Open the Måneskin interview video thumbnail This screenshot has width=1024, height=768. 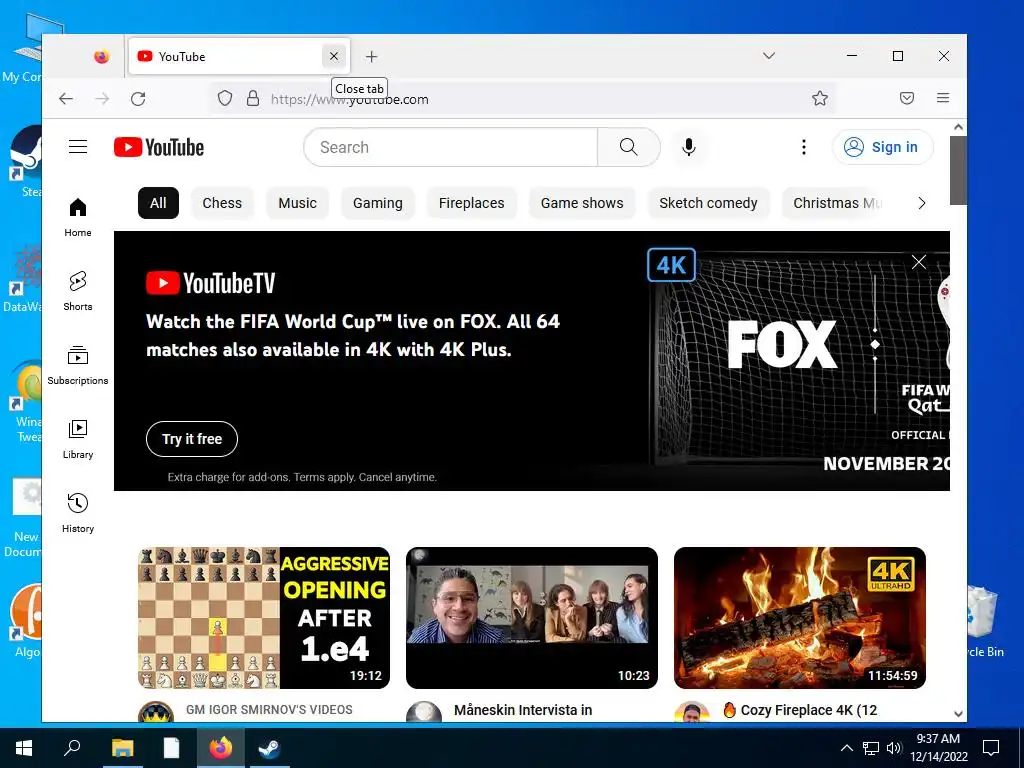point(532,618)
